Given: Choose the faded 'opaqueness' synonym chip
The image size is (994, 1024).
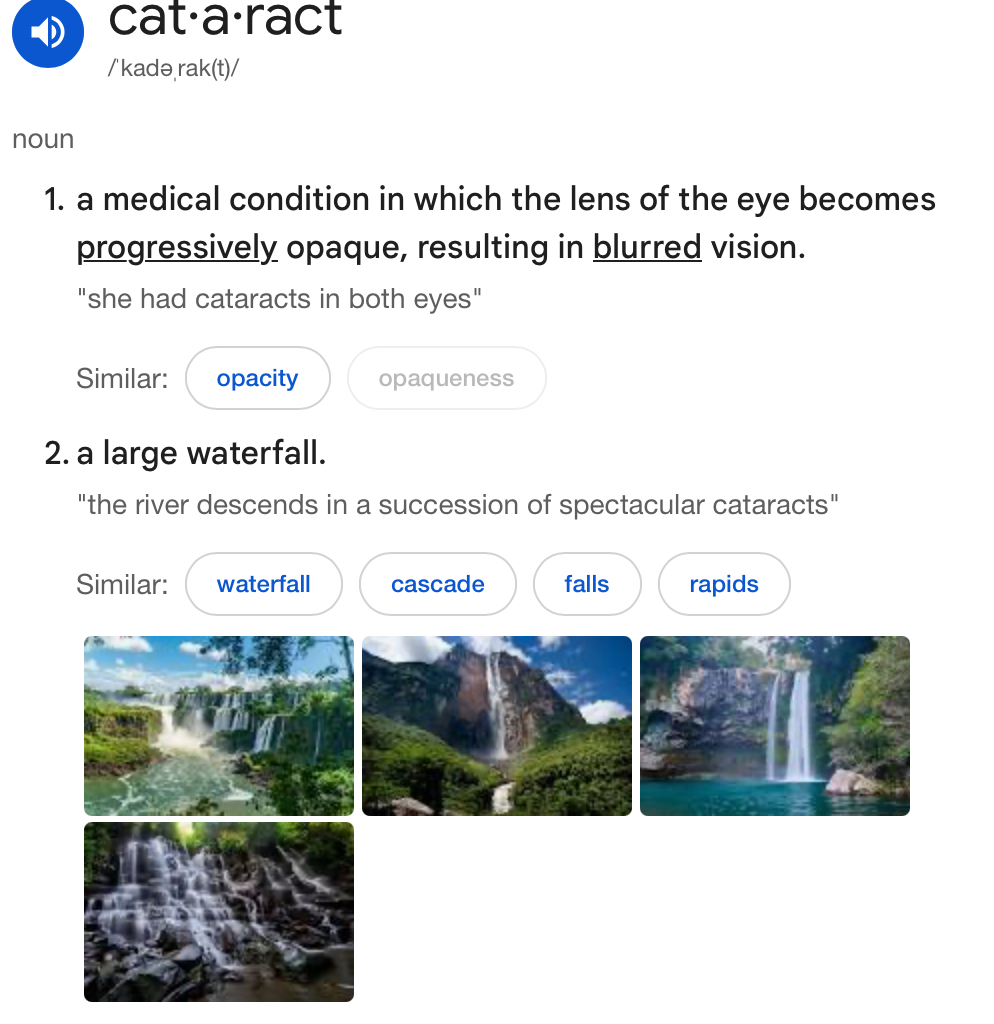Looking at the screenshot, I should pos(446,378).
